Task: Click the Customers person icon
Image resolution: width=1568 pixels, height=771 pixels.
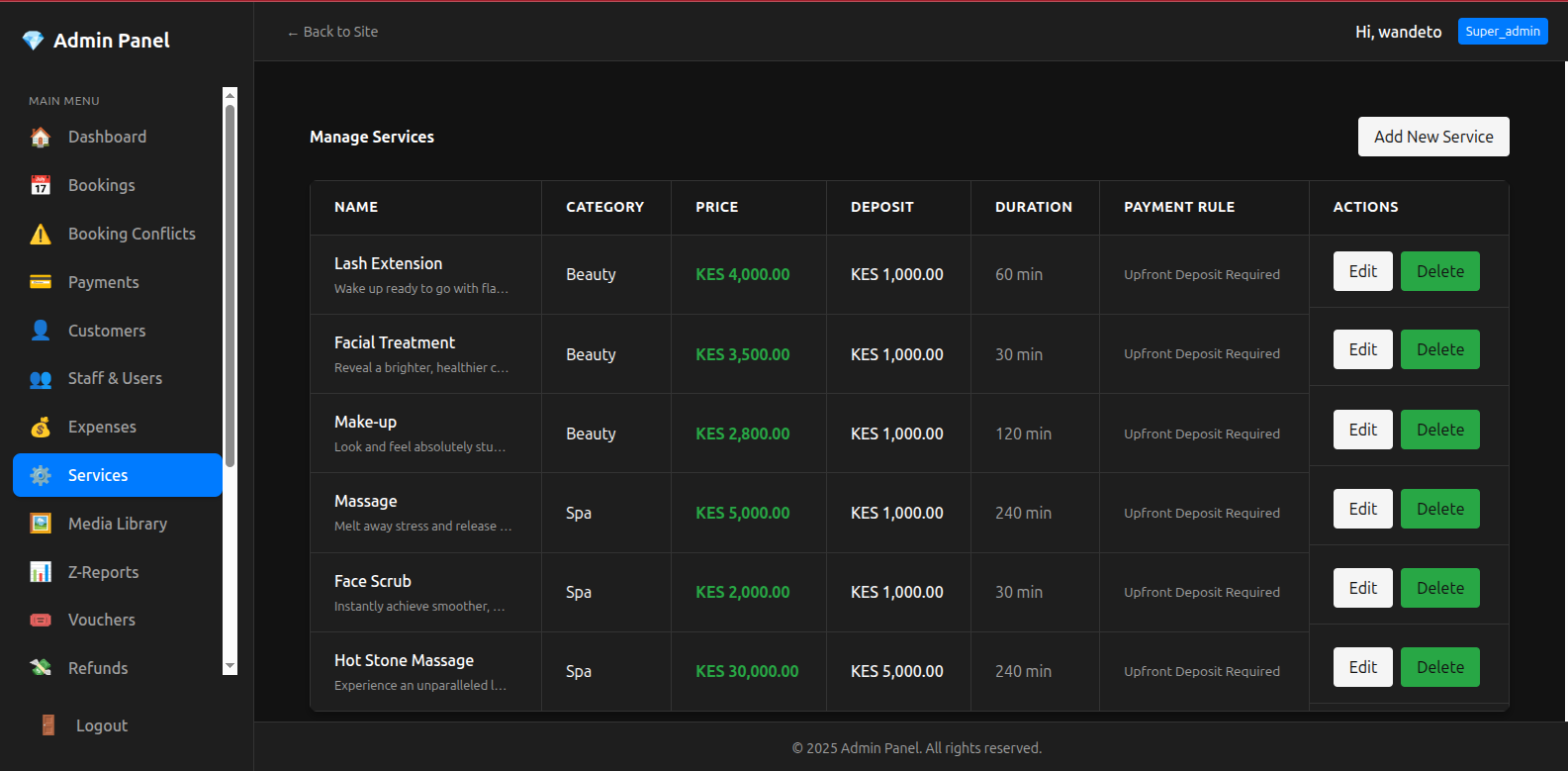Action: point(41,331)
